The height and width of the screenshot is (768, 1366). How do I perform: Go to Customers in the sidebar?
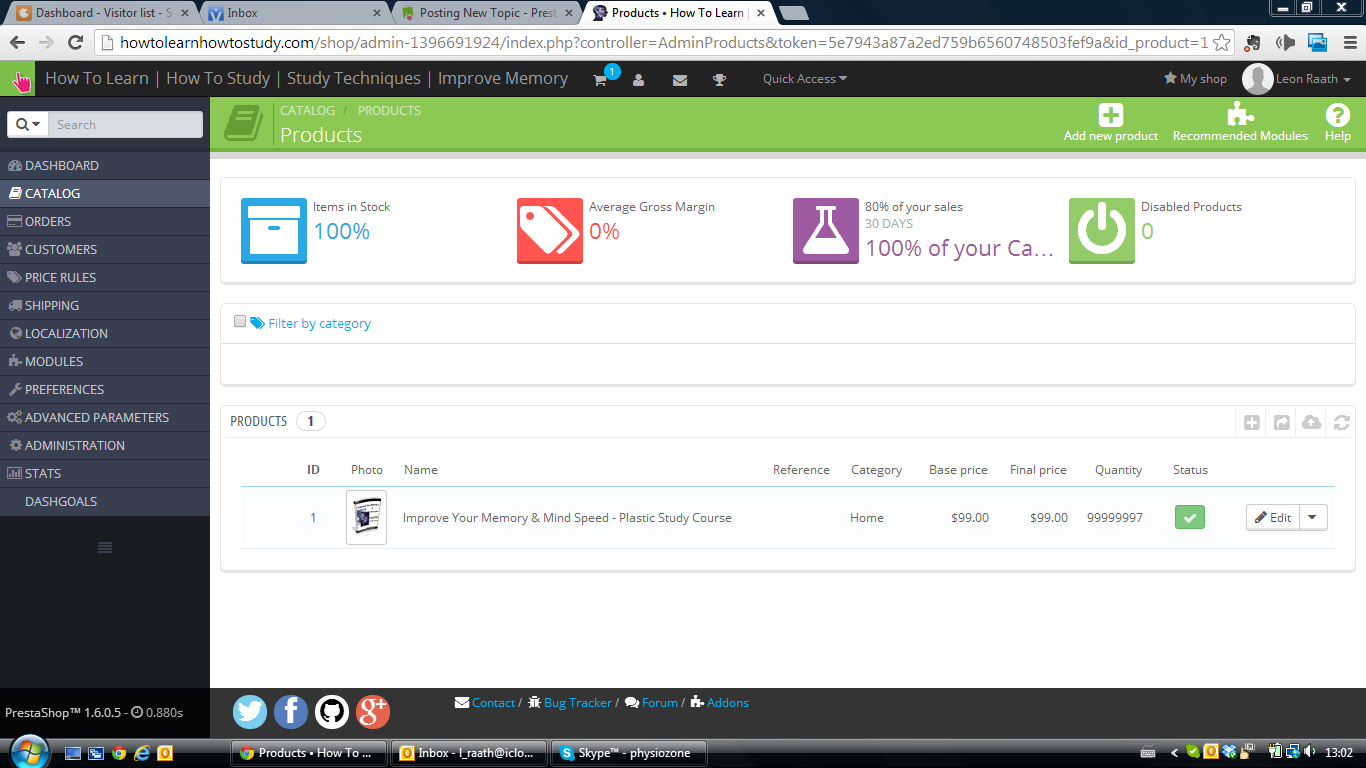click(105, 250)
